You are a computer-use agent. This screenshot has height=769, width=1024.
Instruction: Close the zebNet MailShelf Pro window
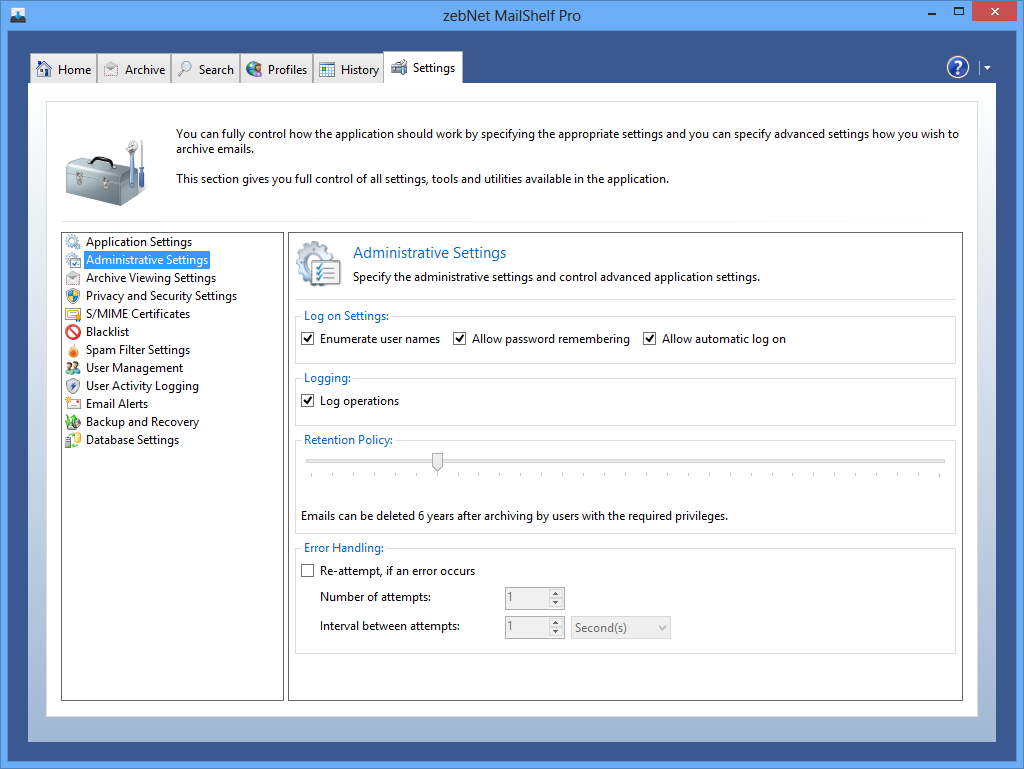[995, 12]
